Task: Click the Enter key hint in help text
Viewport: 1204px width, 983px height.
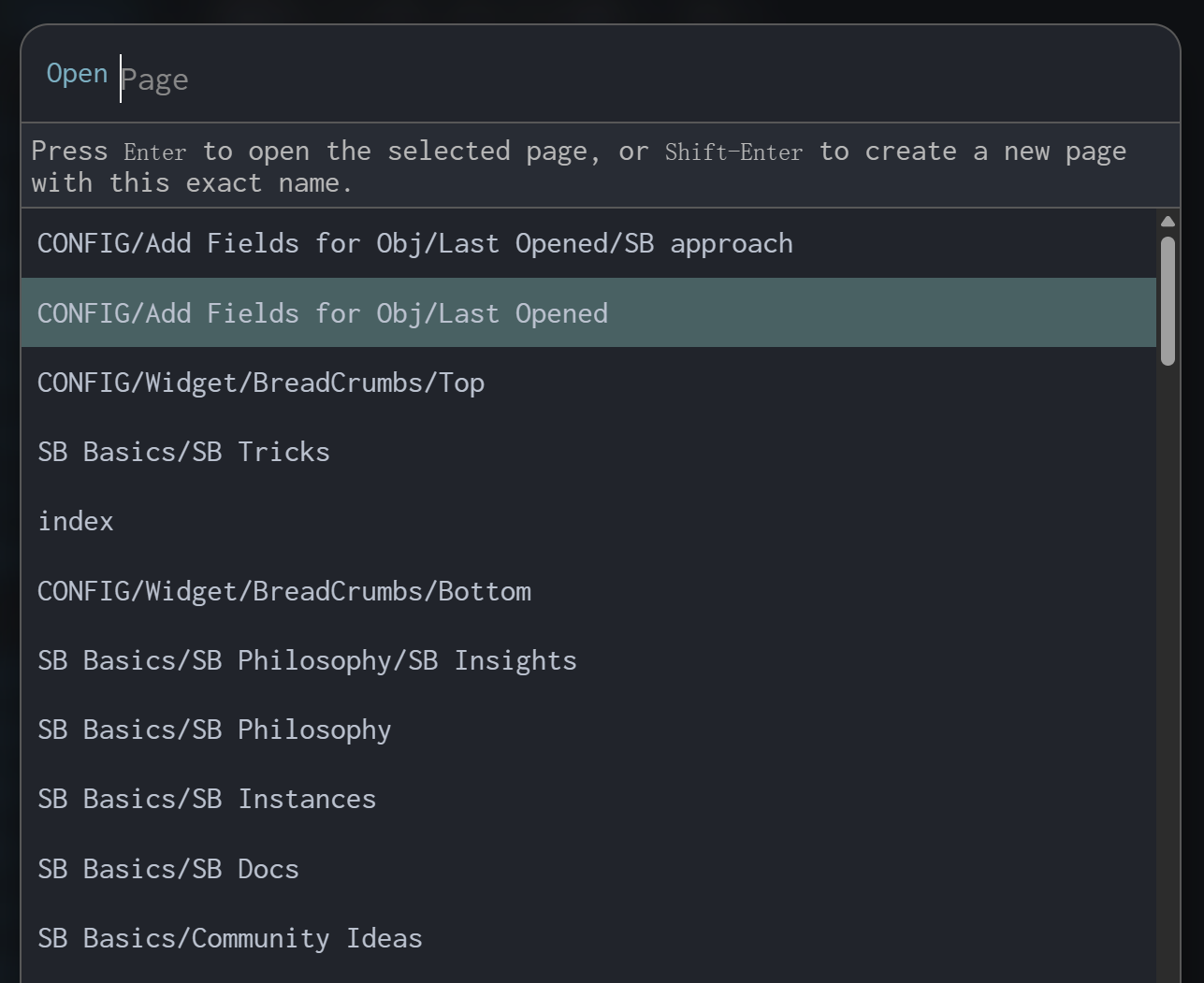Action: 155,152
